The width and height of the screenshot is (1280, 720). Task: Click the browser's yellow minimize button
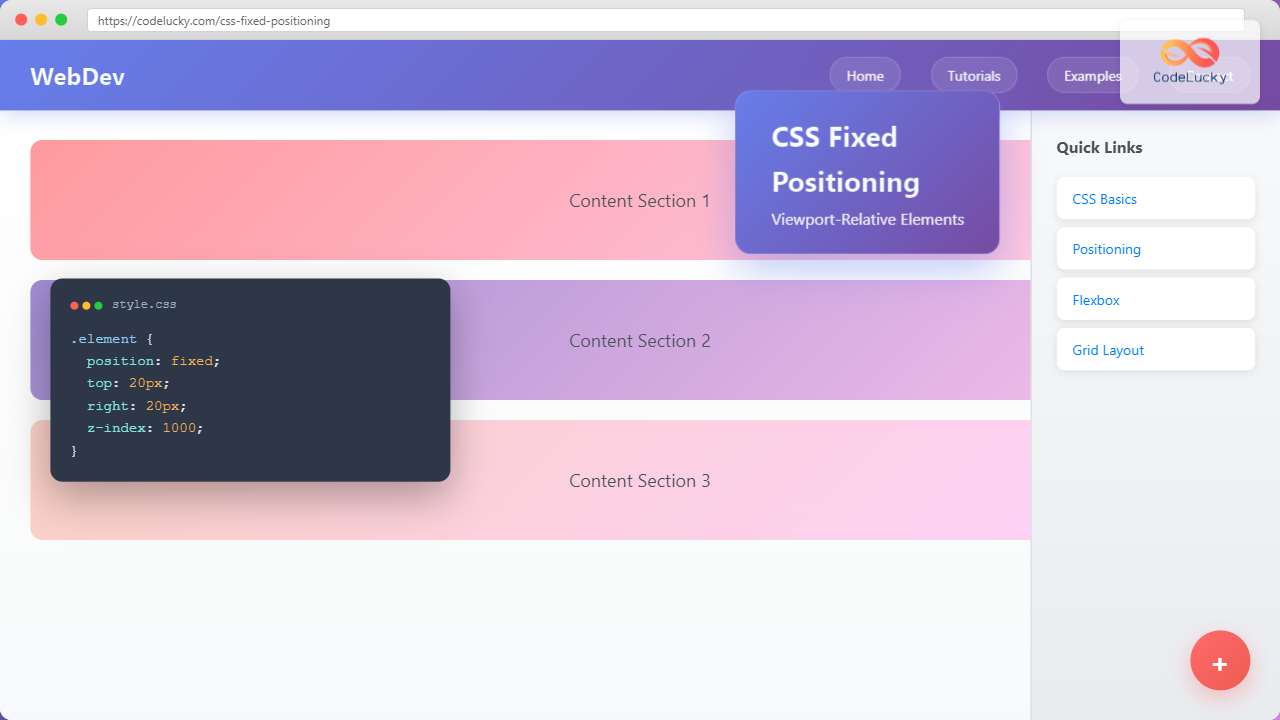42,18
